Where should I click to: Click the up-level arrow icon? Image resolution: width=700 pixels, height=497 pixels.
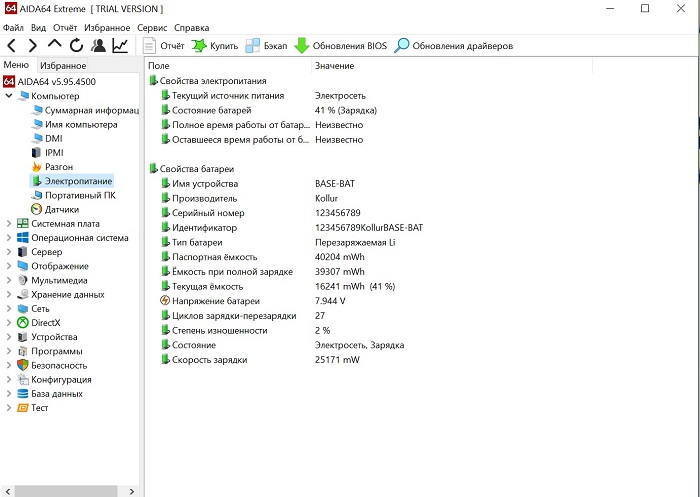54,44
